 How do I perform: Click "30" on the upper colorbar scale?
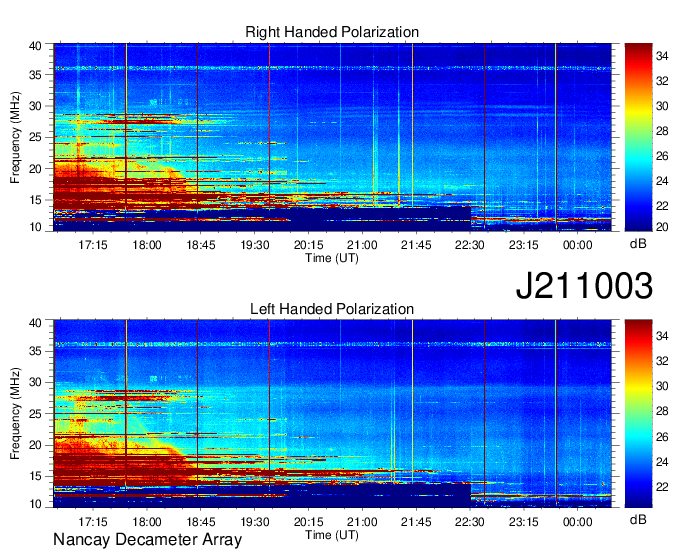tap(662, 106)
